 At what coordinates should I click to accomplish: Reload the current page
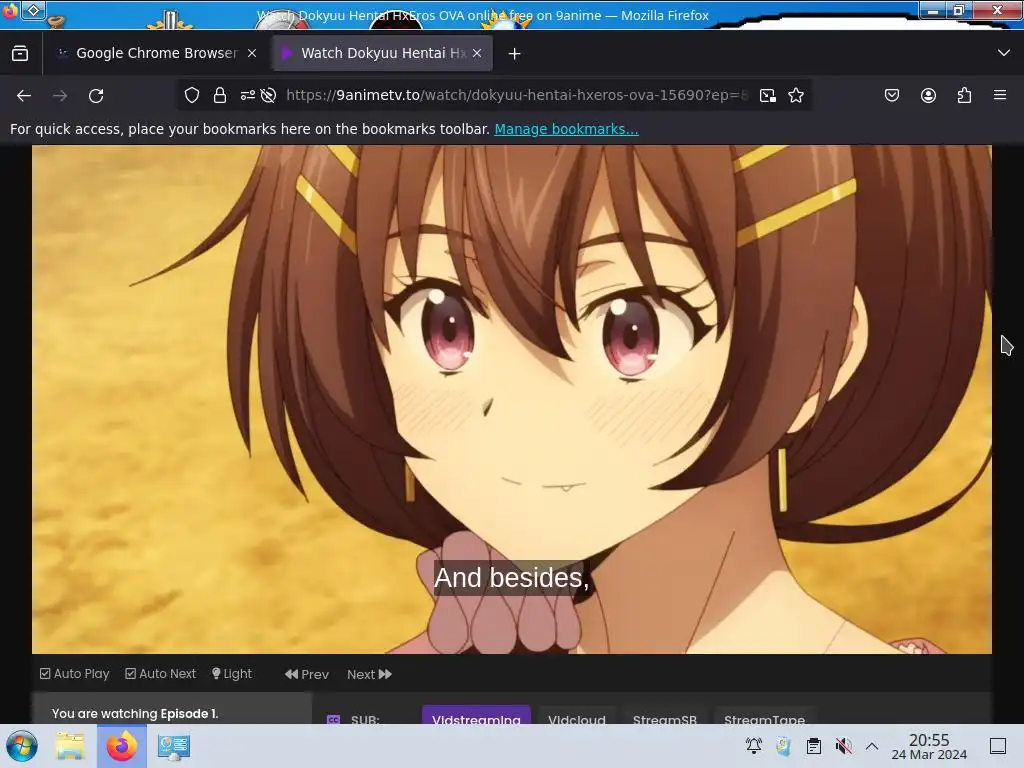96,96
